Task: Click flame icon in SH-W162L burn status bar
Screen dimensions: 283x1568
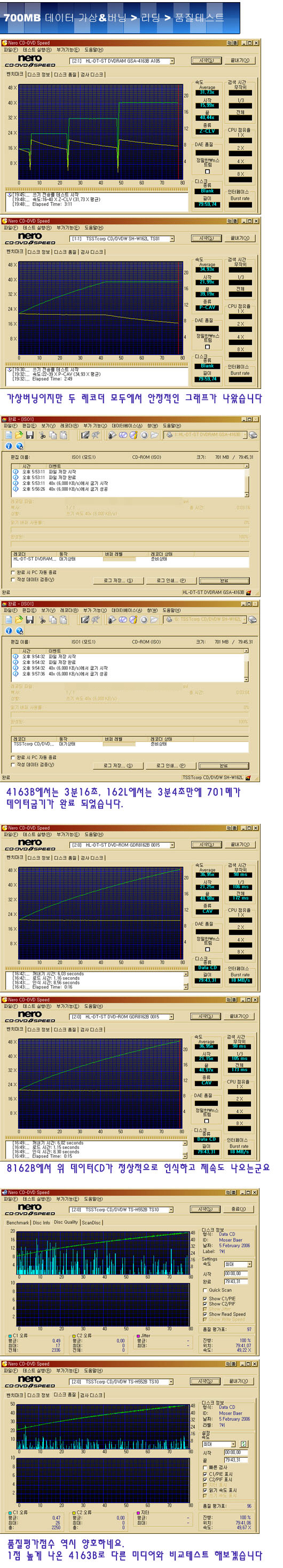Action: pos(248,777)
